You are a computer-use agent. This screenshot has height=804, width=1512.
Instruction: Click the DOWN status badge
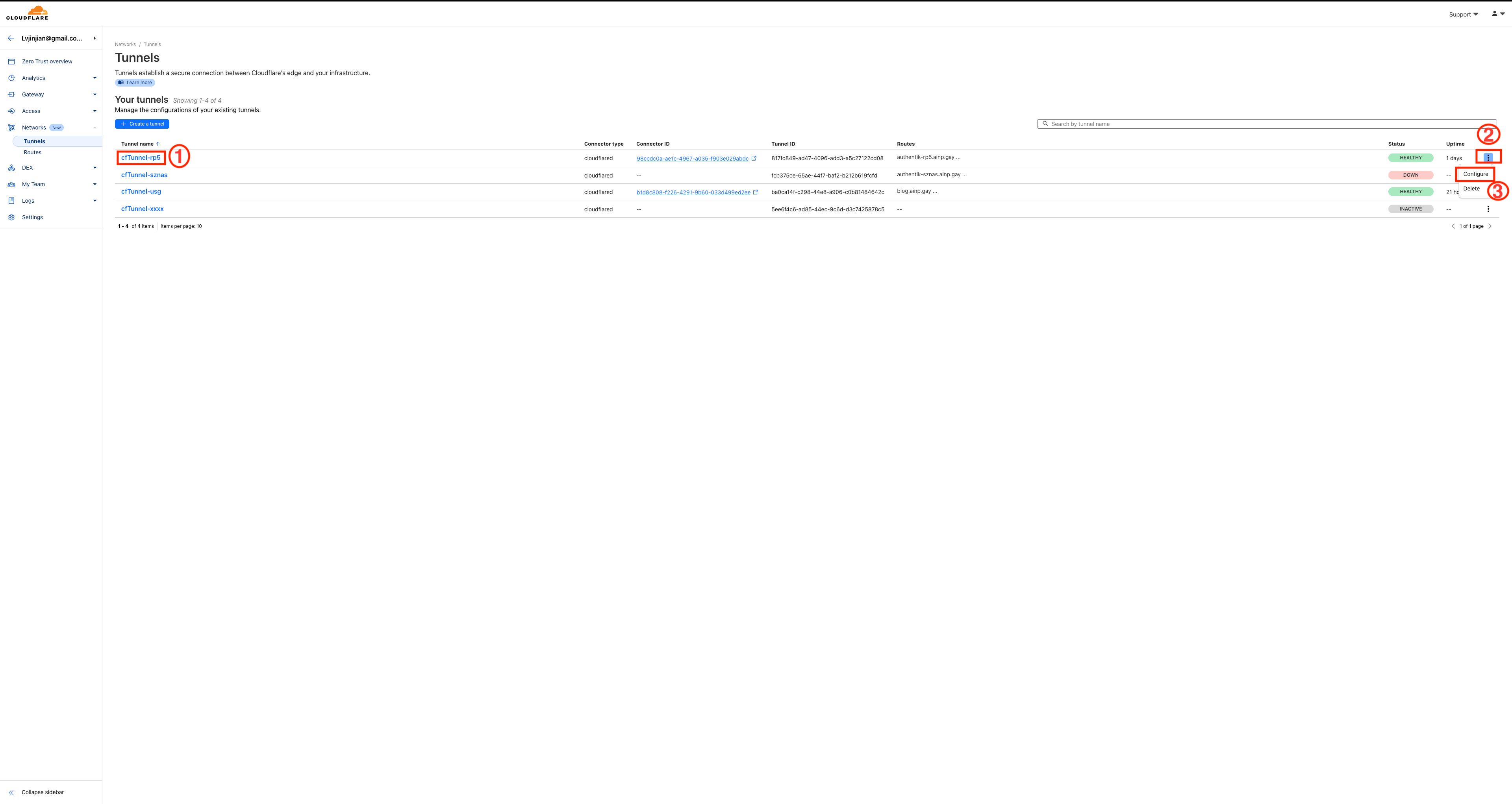point(1410,175)
